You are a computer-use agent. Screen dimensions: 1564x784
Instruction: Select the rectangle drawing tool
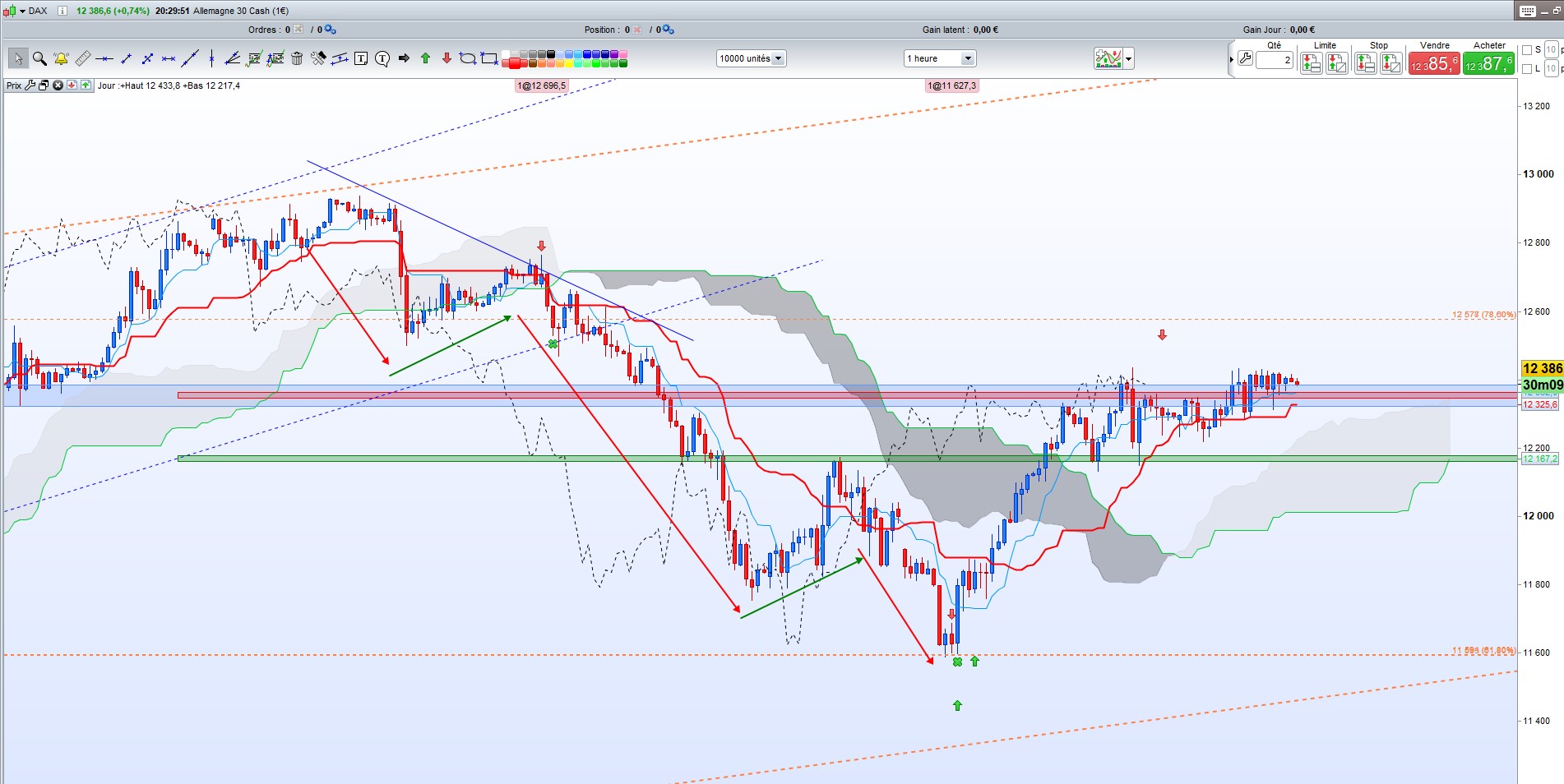pyautogui.click(x=488, y=58)
